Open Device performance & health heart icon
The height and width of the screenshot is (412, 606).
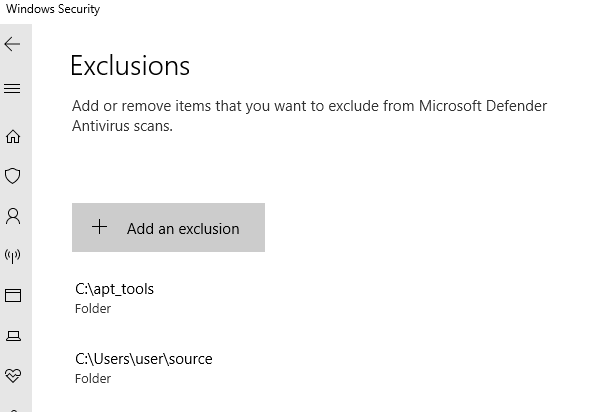point(13,376)
